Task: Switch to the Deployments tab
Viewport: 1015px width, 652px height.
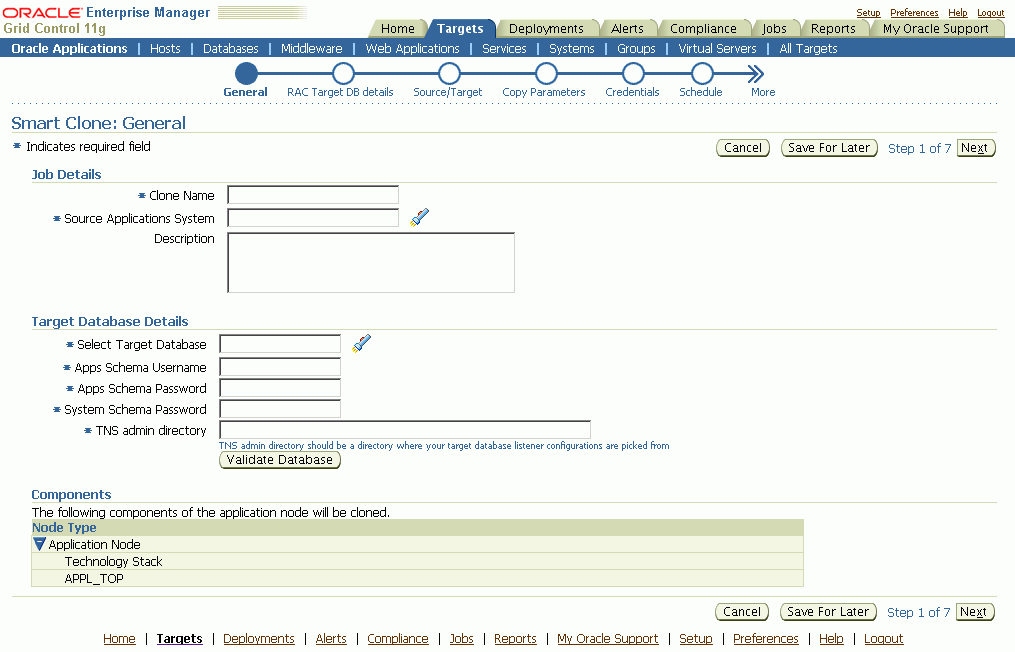Action: 546,28
